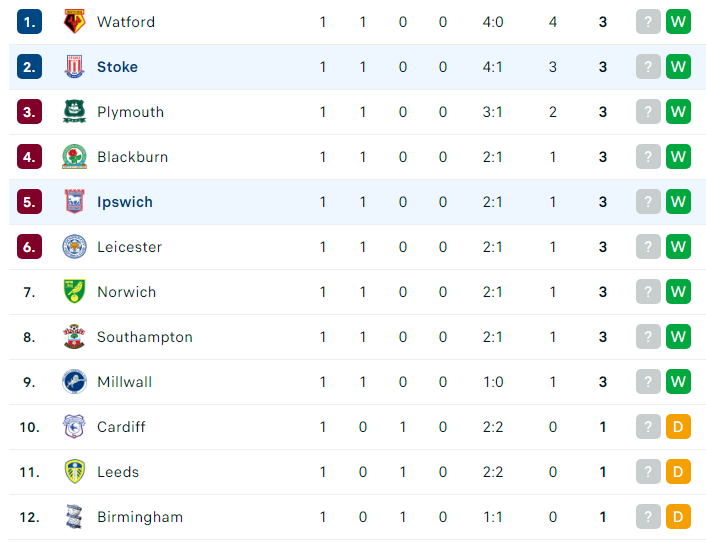Click the Cardiff bluebird crest
Image resolution: width=706 pixels, height=542 pixels.
[74, 427]
